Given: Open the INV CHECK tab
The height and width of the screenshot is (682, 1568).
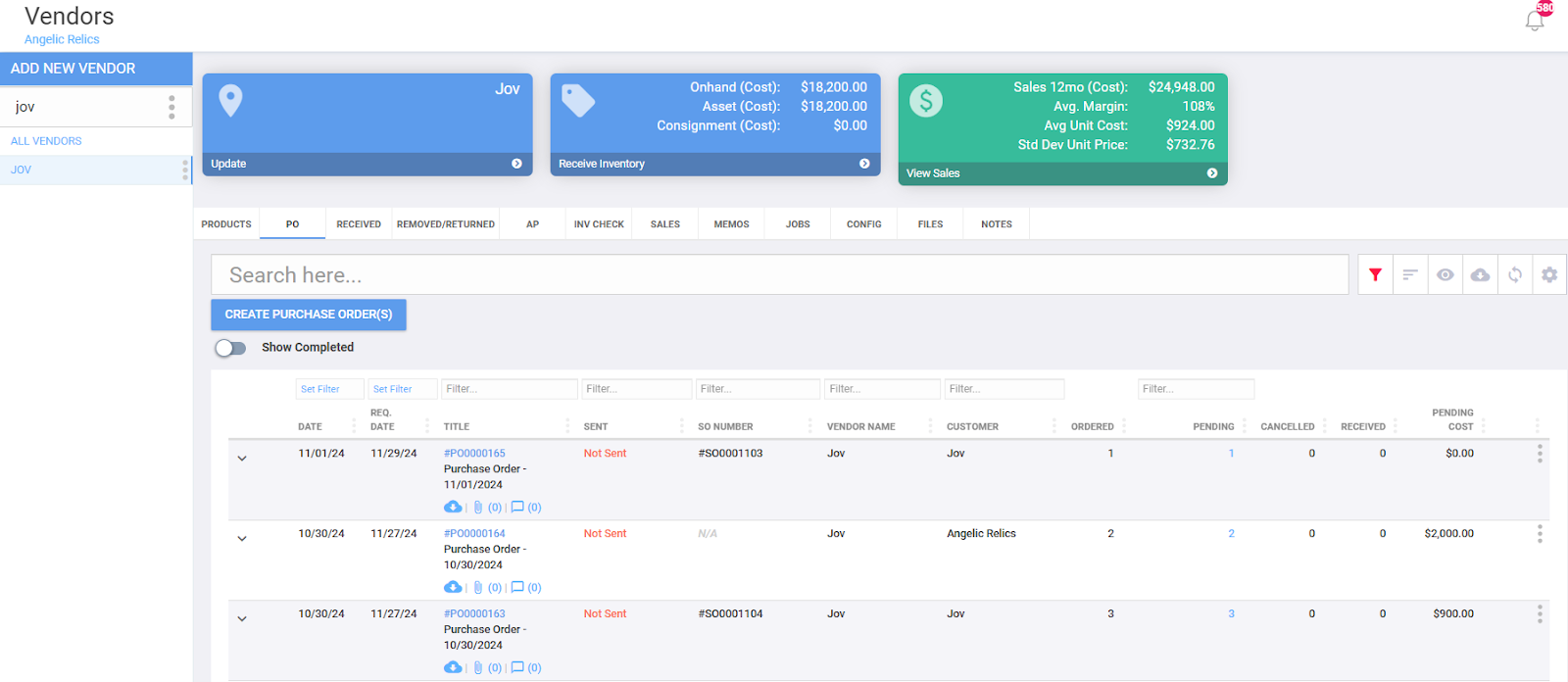Looking at the screenshot, I should [x=599, y=224].
